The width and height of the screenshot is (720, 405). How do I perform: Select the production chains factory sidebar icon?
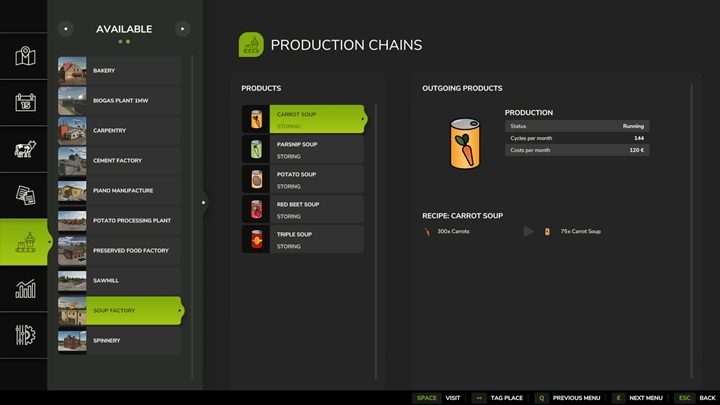click(25, 242)
